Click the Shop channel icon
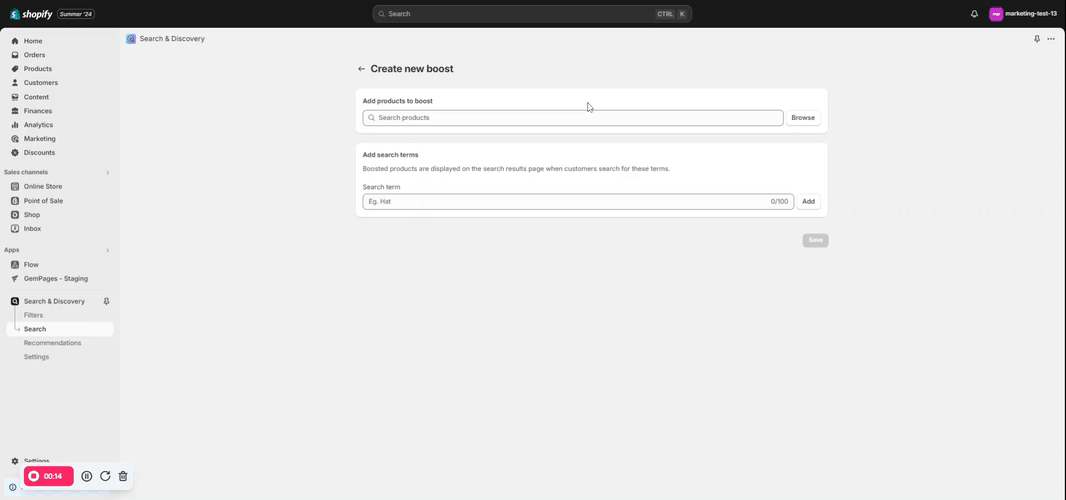 15,215
